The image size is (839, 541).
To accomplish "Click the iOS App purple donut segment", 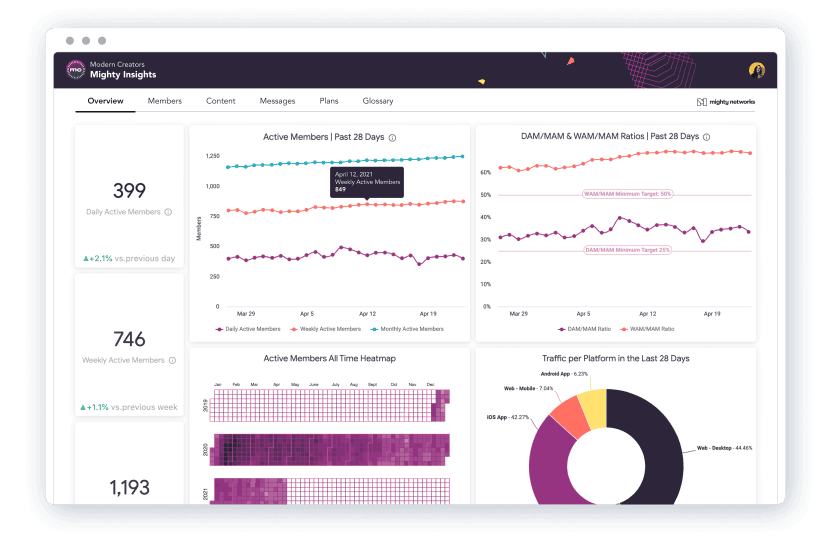I will tap(551, 466).
